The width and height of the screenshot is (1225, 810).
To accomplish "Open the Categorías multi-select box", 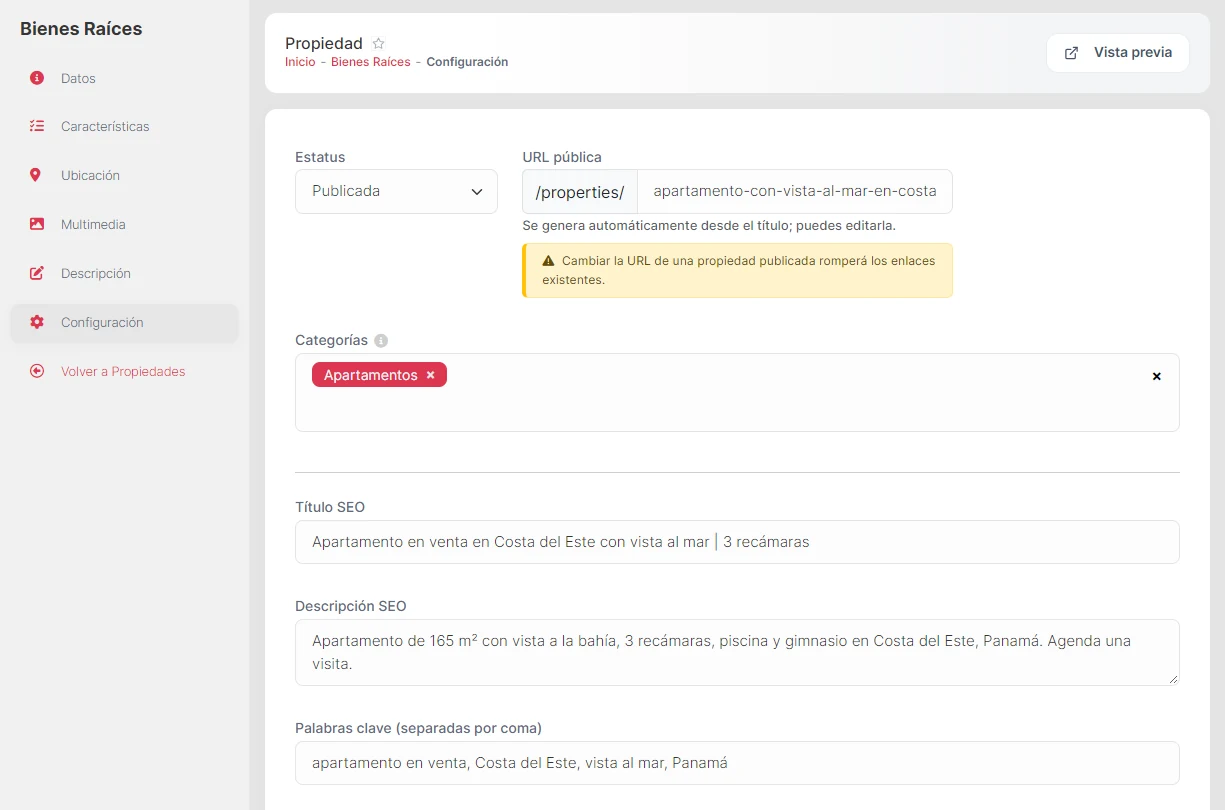I will (x=737, y=392).
